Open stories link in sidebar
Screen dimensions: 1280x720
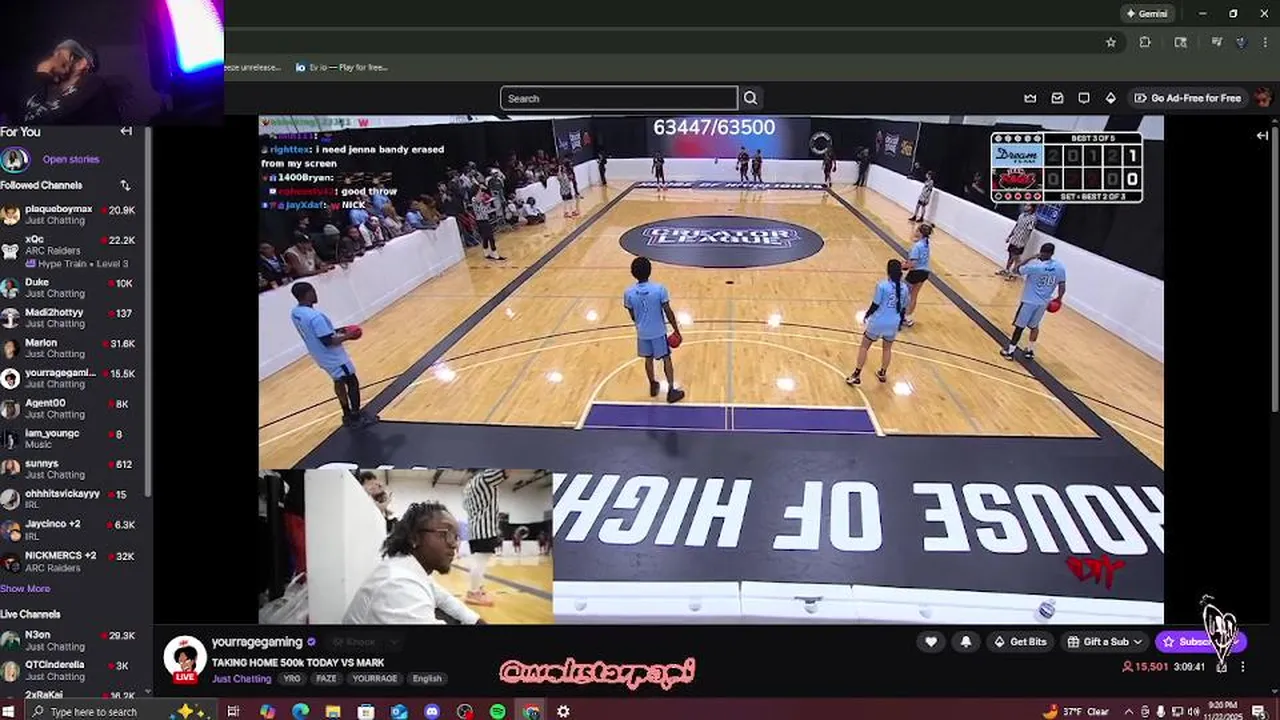(70, 159)
